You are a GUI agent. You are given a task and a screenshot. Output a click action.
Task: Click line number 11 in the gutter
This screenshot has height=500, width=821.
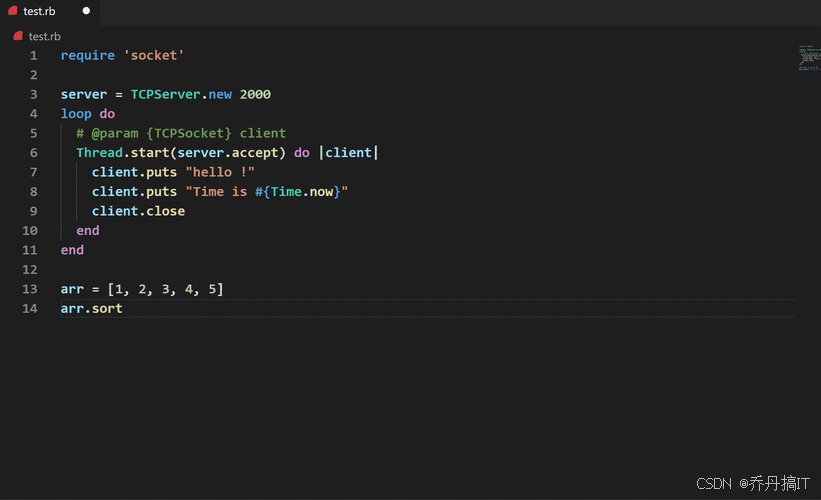click(30, 250)
